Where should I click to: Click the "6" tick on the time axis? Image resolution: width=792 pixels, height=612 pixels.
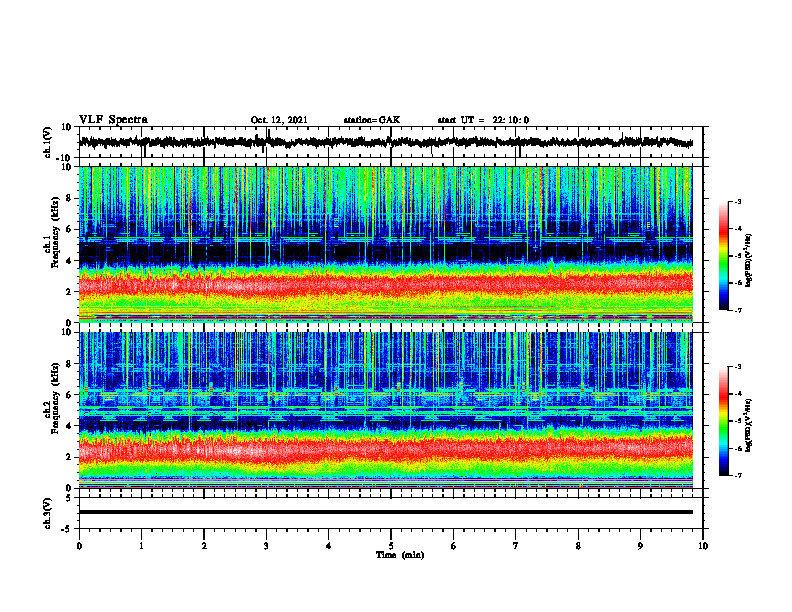point(453,546)
